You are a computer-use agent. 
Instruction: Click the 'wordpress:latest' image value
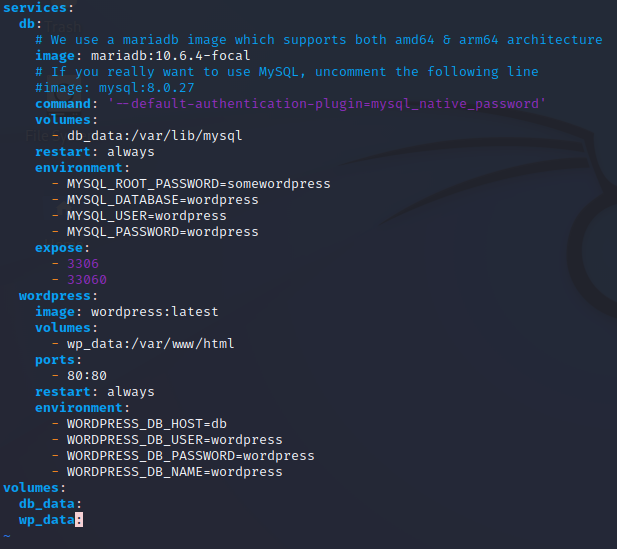154,312
